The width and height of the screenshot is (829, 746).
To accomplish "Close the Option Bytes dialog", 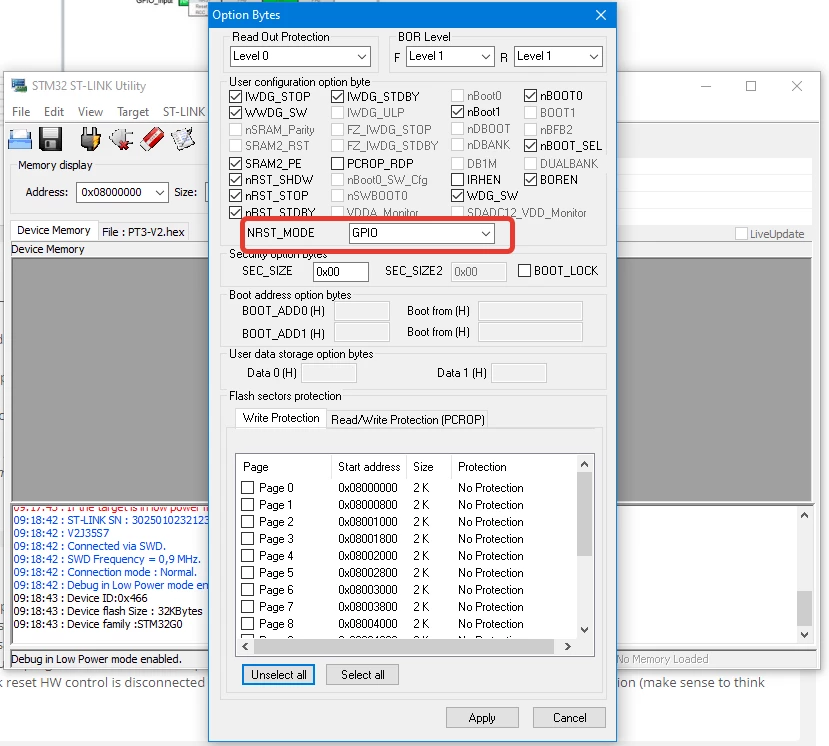I will point(601,15).
